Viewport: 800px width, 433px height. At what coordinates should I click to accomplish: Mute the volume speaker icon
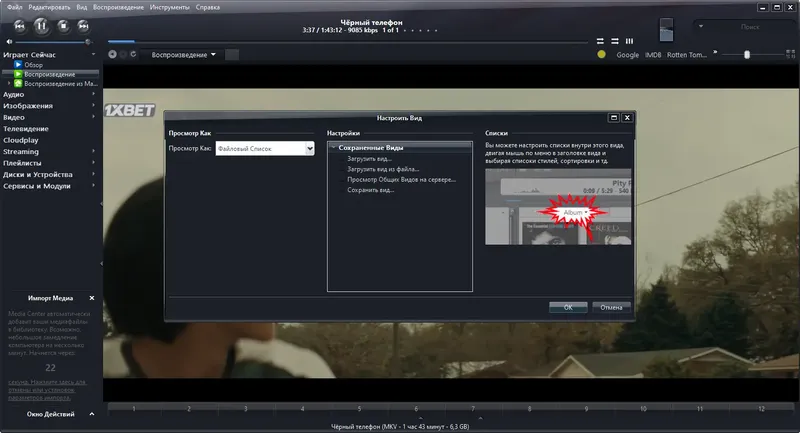point(9,42)
